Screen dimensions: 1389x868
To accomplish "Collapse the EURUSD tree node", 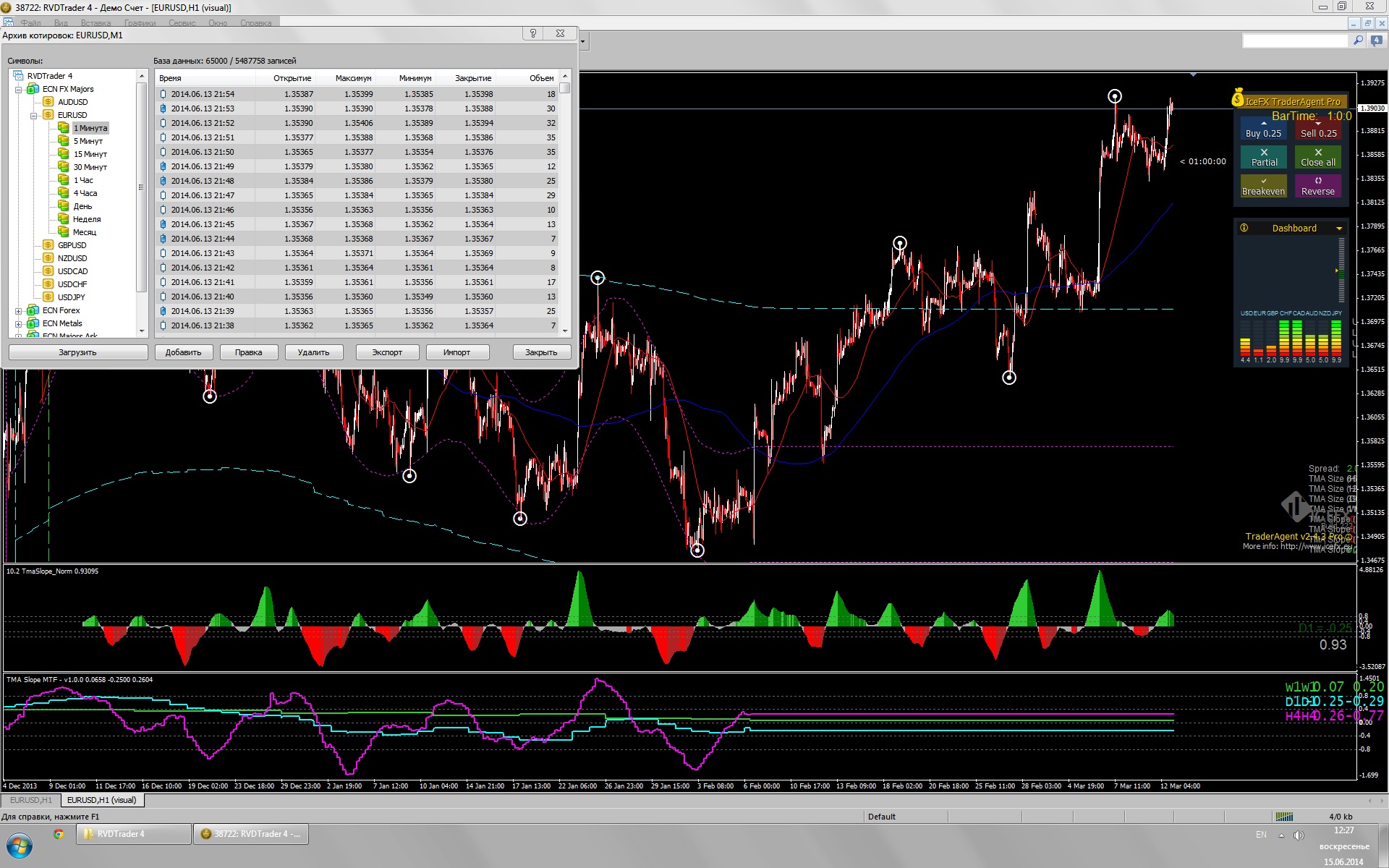I will tap(33, 116).
